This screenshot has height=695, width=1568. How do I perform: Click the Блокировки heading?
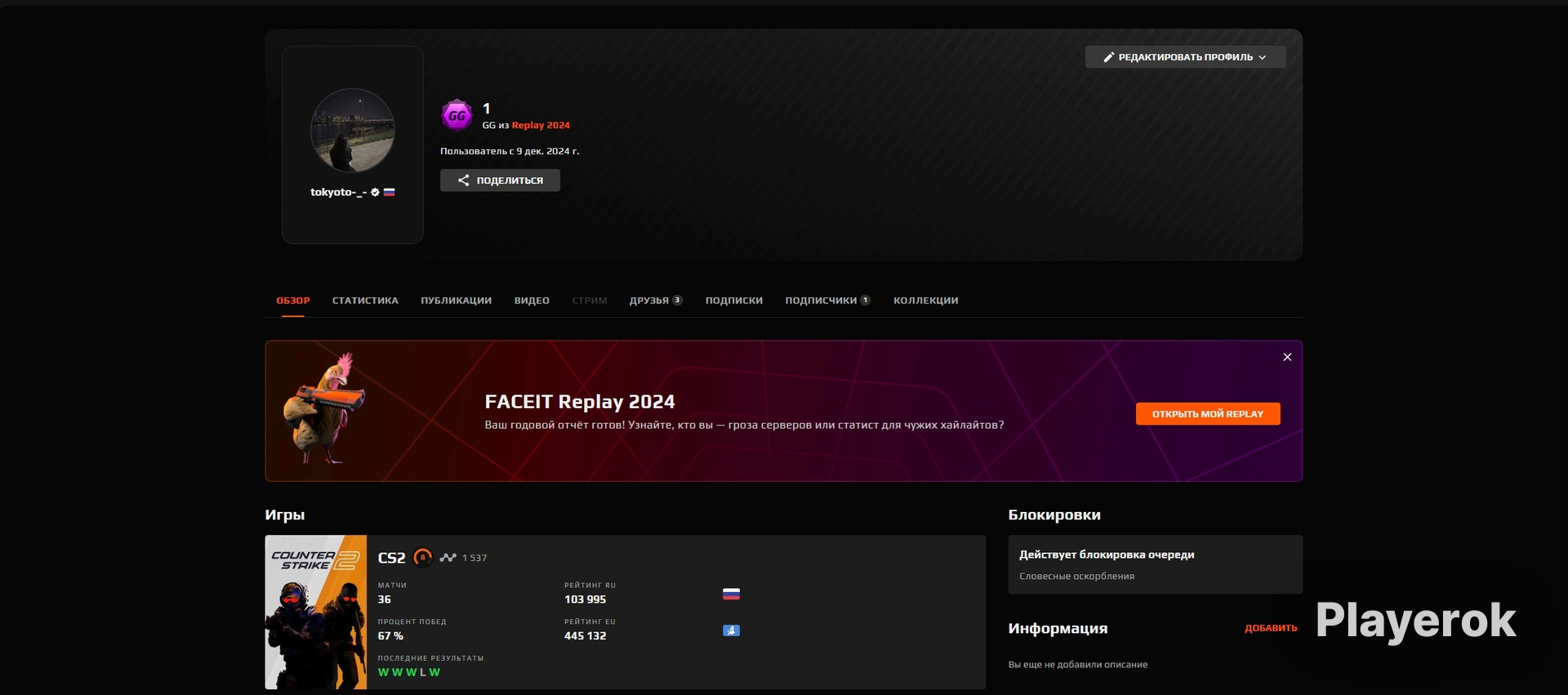(x=1054, y=515)
